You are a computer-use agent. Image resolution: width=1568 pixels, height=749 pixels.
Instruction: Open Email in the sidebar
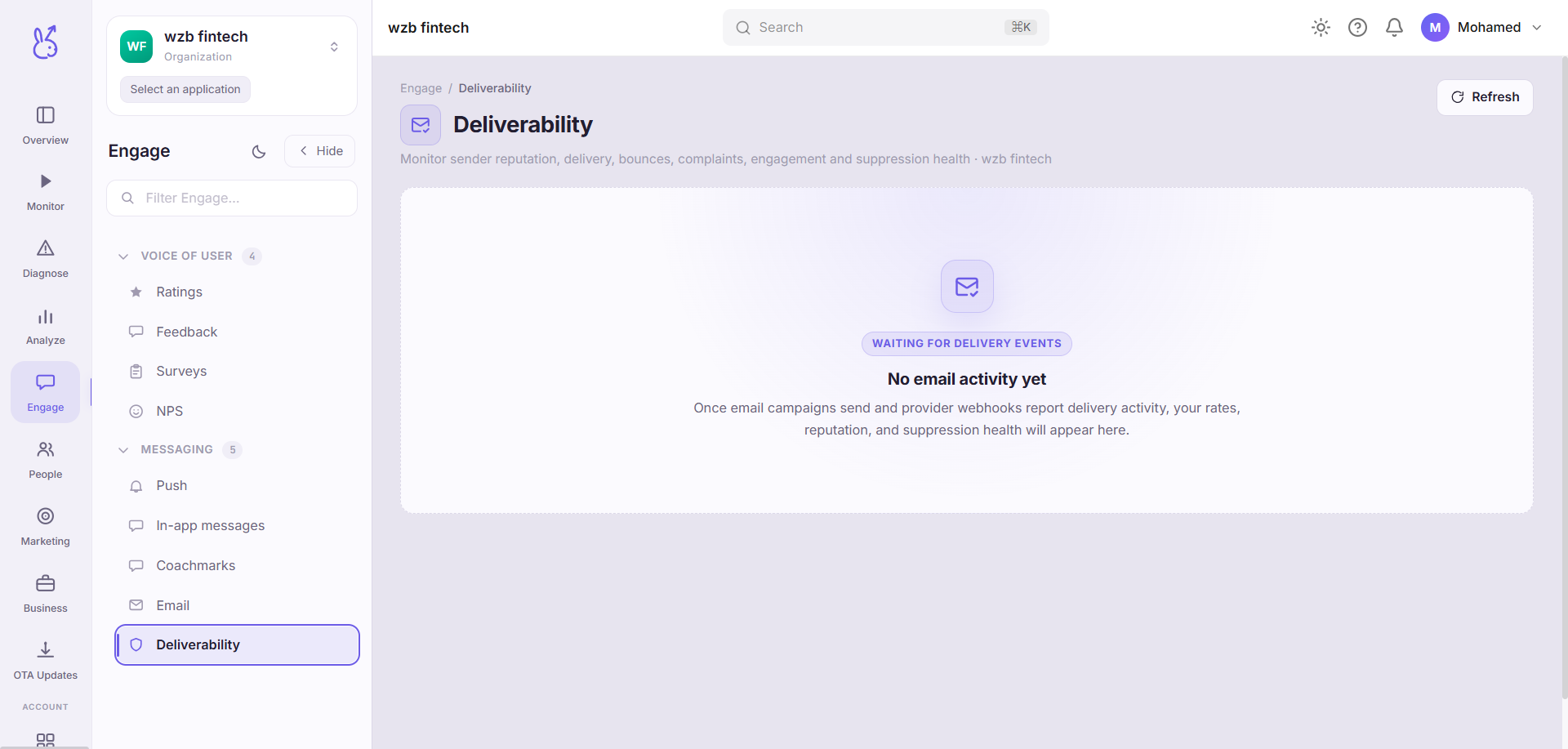[x=237, y=606]
